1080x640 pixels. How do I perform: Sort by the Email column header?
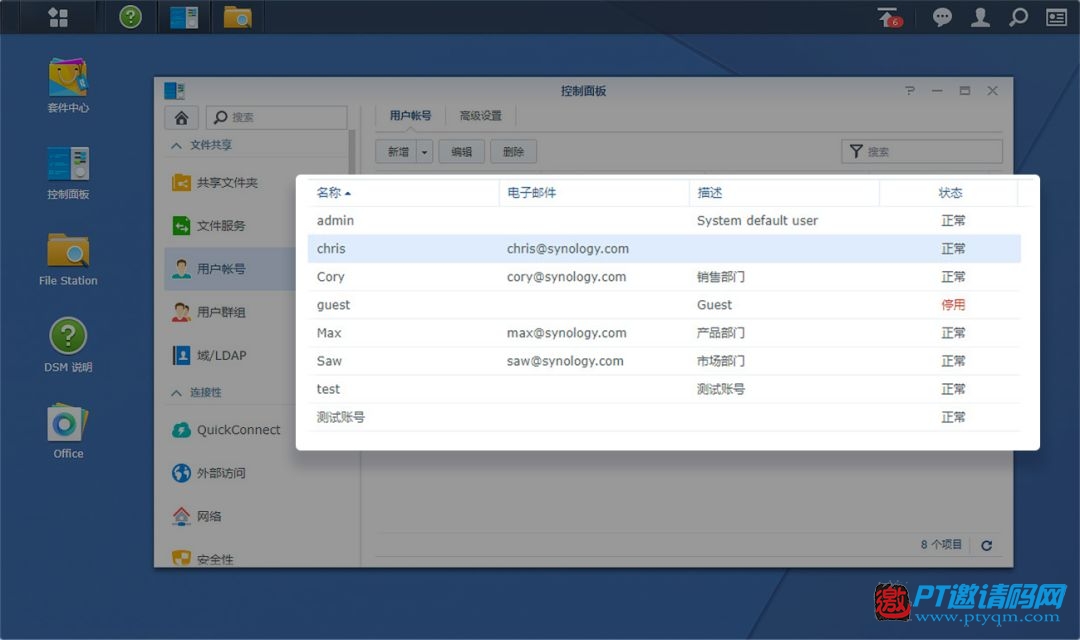[594, 193]
